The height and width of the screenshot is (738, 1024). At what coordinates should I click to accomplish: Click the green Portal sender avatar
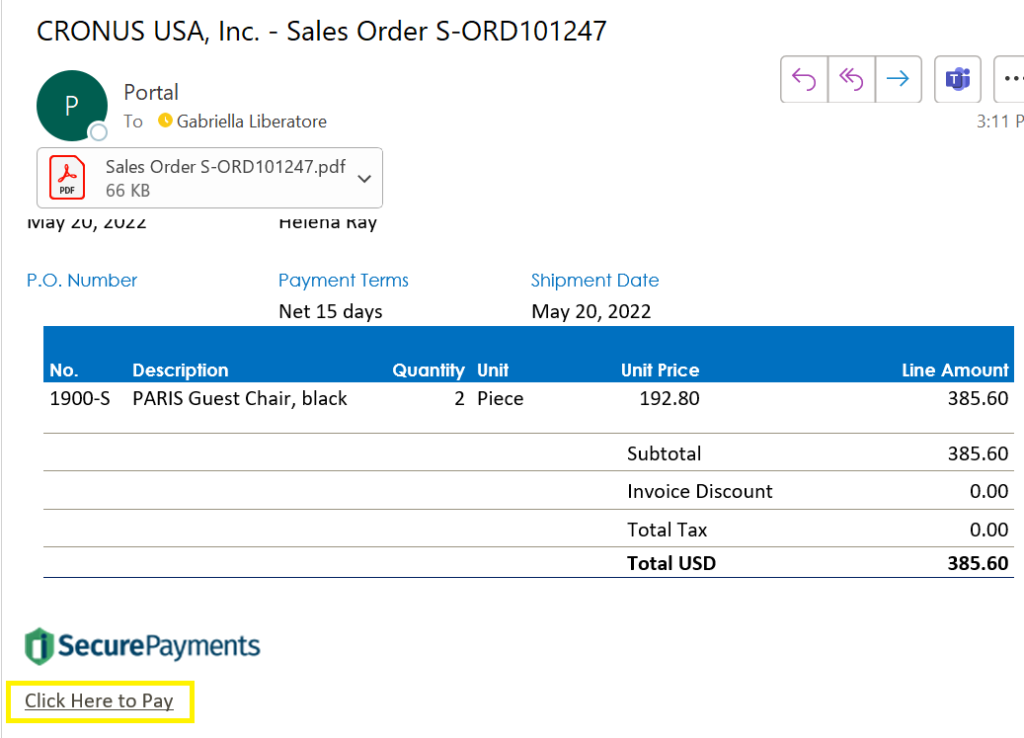[x=71, y=105]
